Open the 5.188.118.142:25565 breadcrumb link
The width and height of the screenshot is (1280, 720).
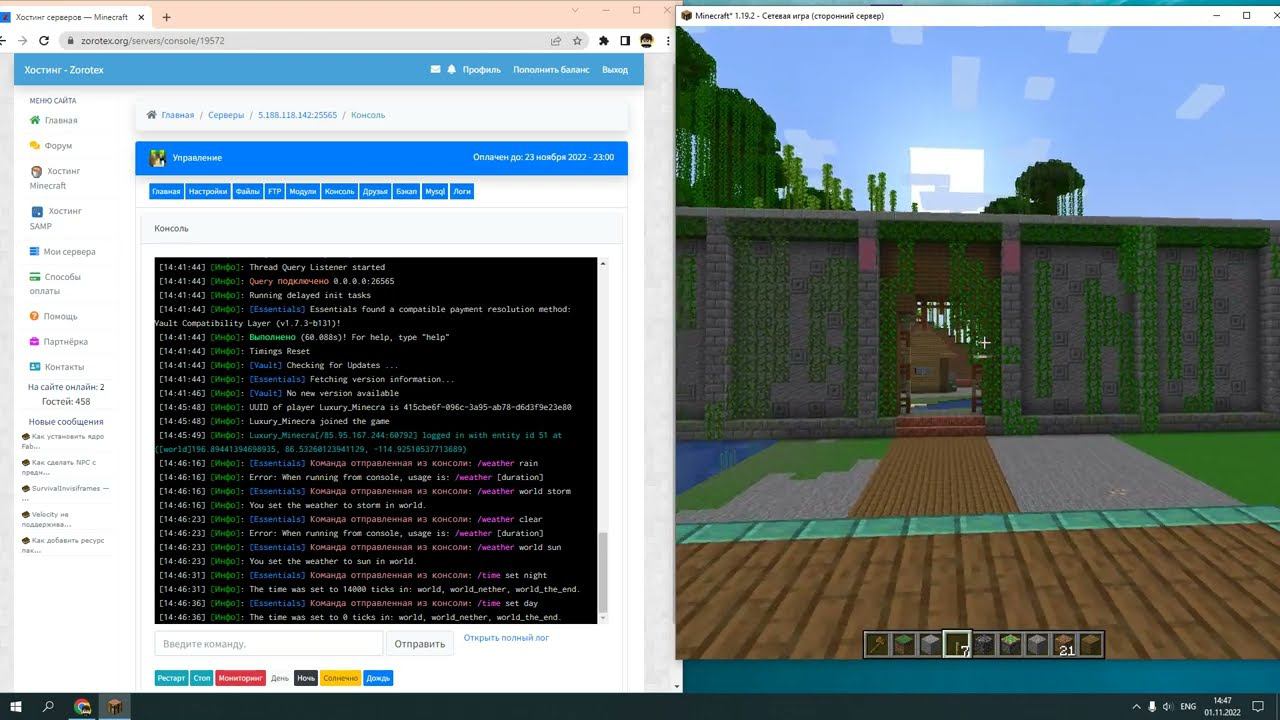pos(297,115)
